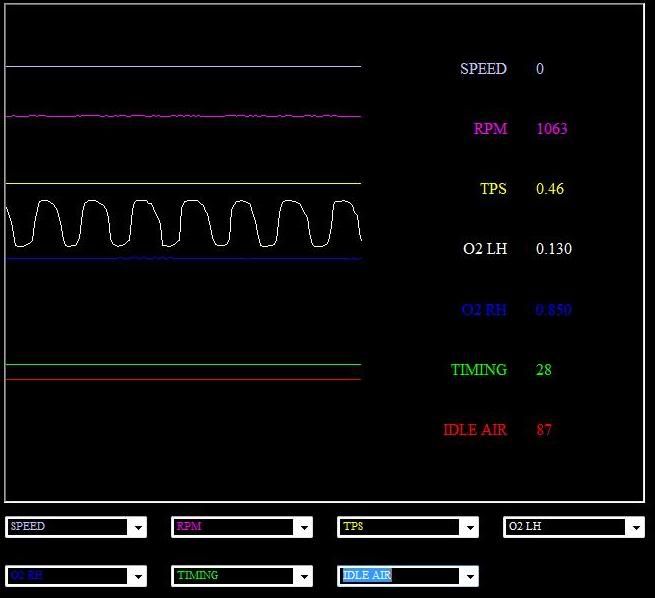Select the IDLE AIR value 87
Viewport: 655px width, 598px height.
click(x=544, y=430)
